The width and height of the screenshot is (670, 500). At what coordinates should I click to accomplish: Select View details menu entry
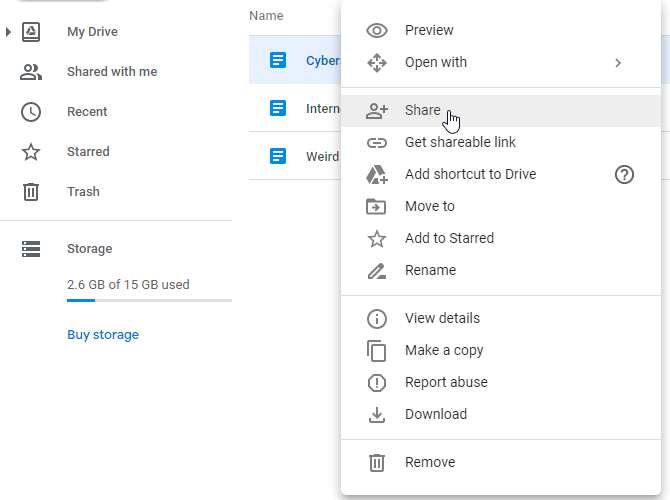tap(442, 318)
